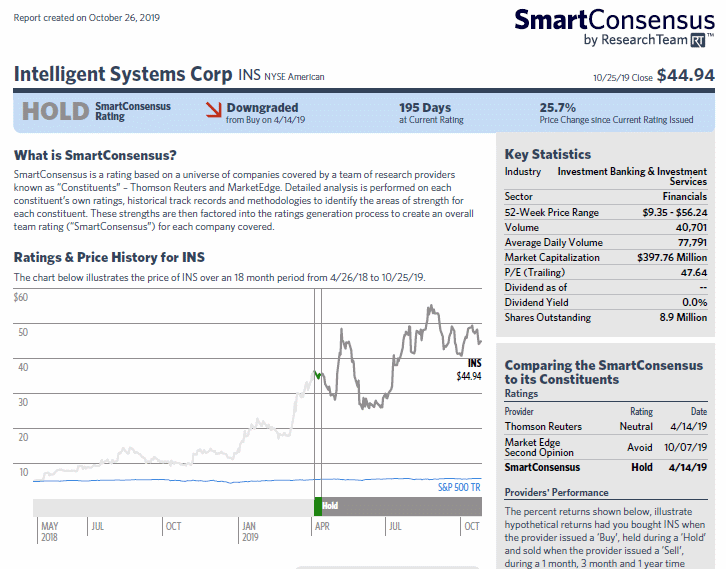Select the HOLD rating label

pyautogui.click(x=56, y=112)
